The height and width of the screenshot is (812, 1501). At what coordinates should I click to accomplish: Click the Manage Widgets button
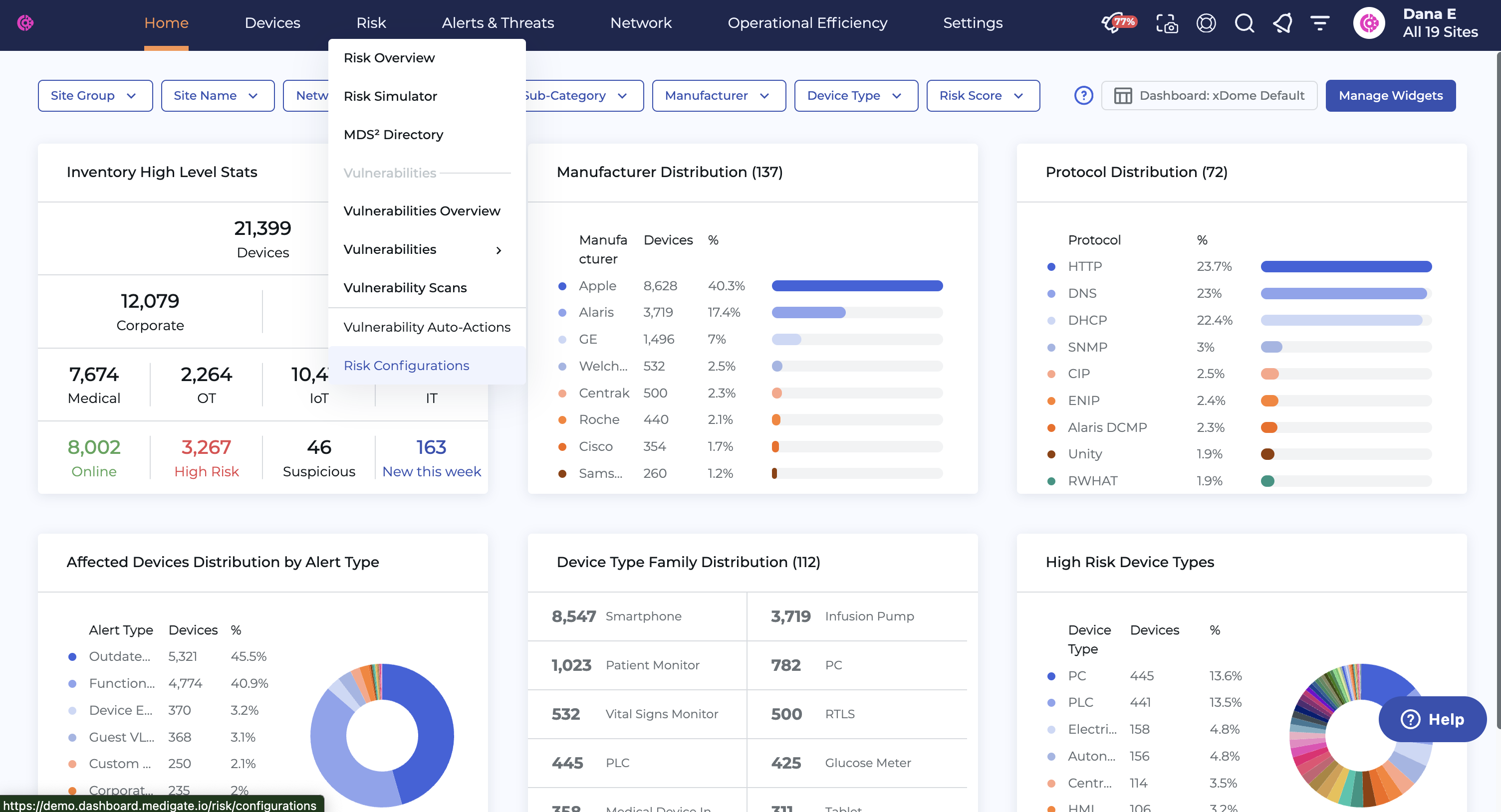(1390, 96)
